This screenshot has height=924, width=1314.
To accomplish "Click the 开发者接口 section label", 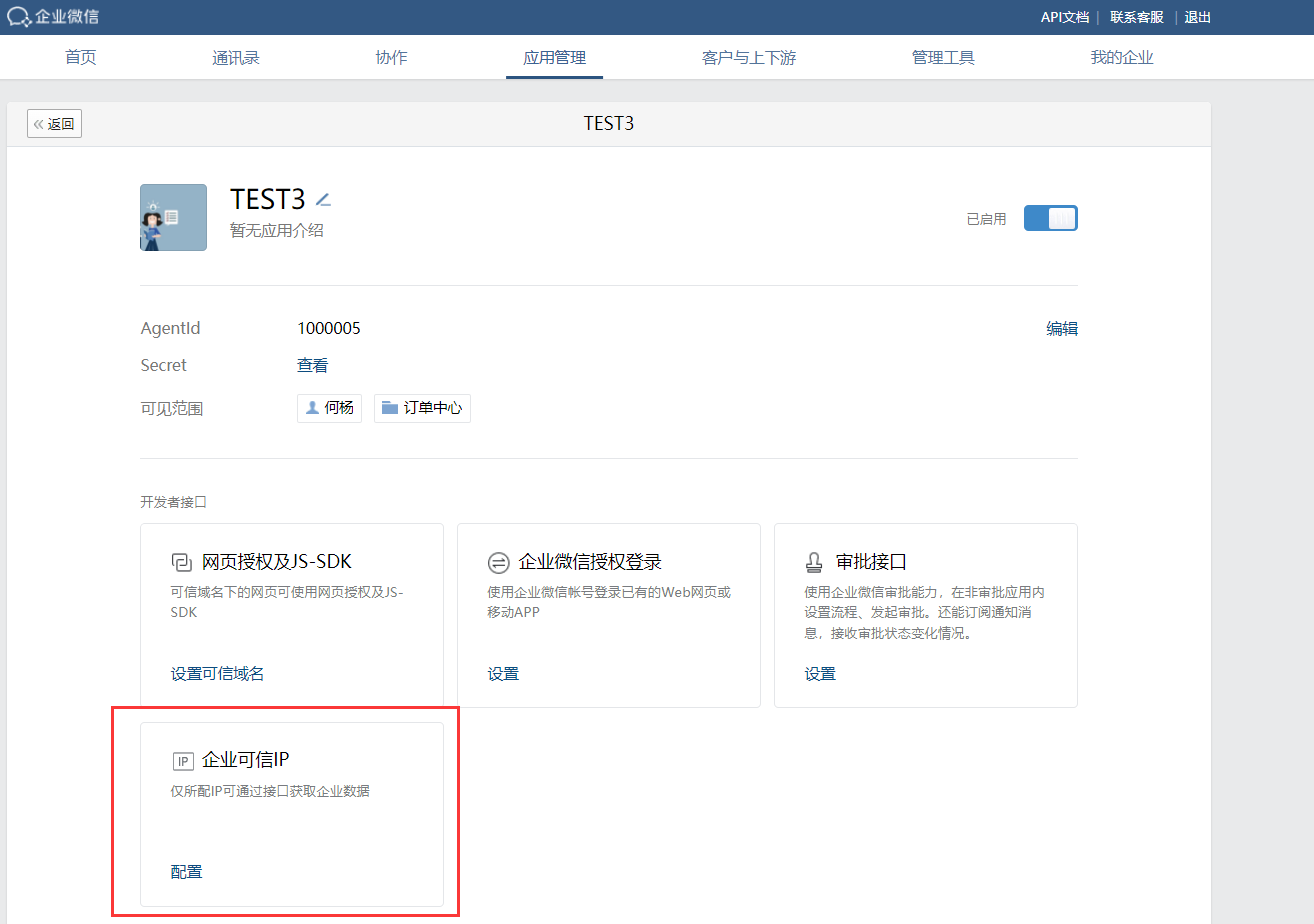I will coord(173,502).
